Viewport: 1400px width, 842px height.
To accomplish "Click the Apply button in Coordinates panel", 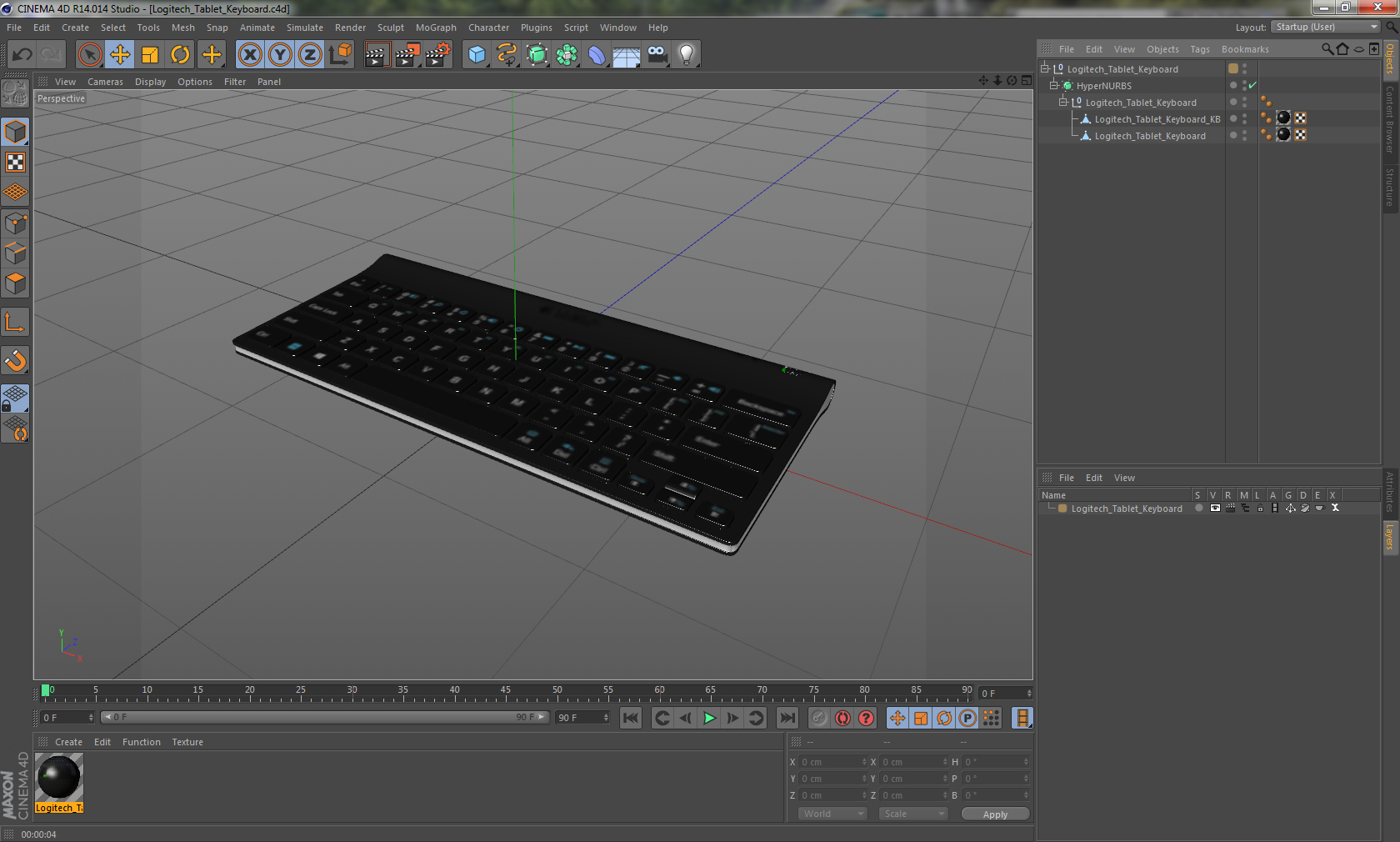I will (995, 814).
